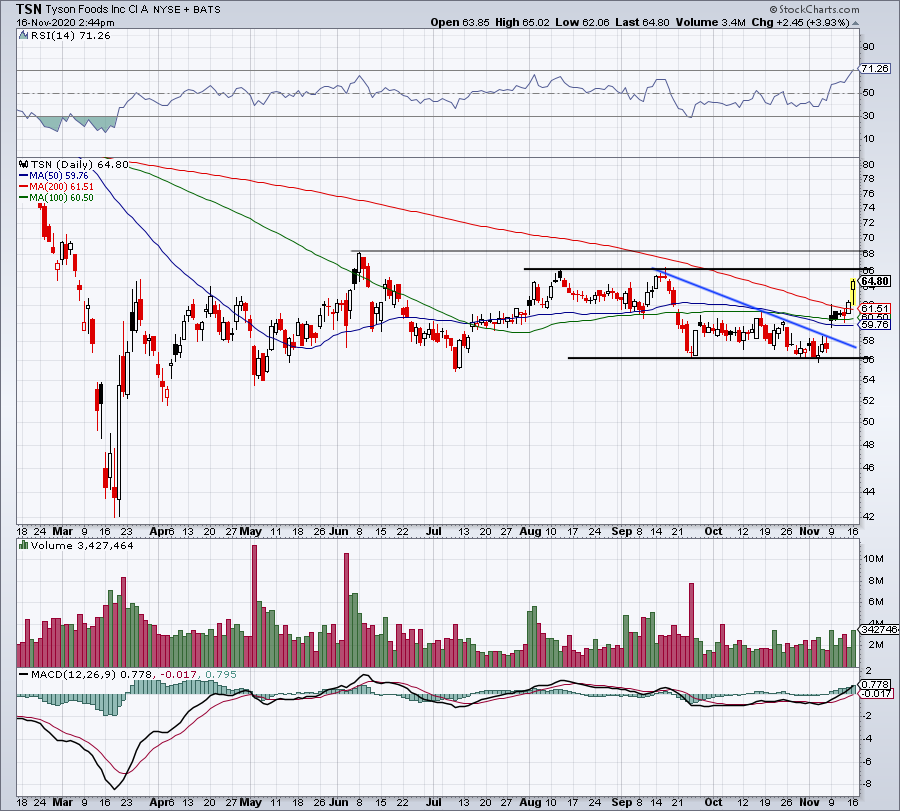Click the MA(50) 59.76 legend text
This screenshot has width=900, height=811.
click(x=59, y=176)
